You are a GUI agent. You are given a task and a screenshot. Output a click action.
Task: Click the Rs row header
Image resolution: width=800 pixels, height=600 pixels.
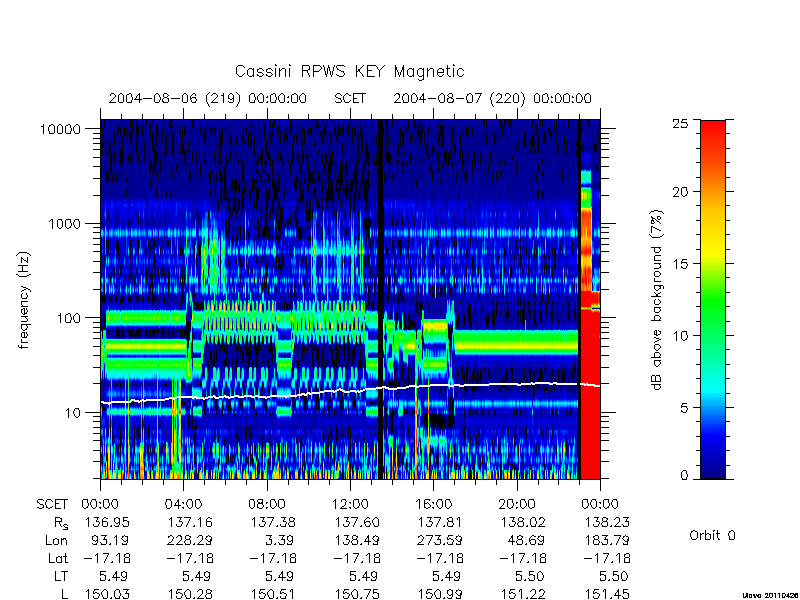[60, 523]
